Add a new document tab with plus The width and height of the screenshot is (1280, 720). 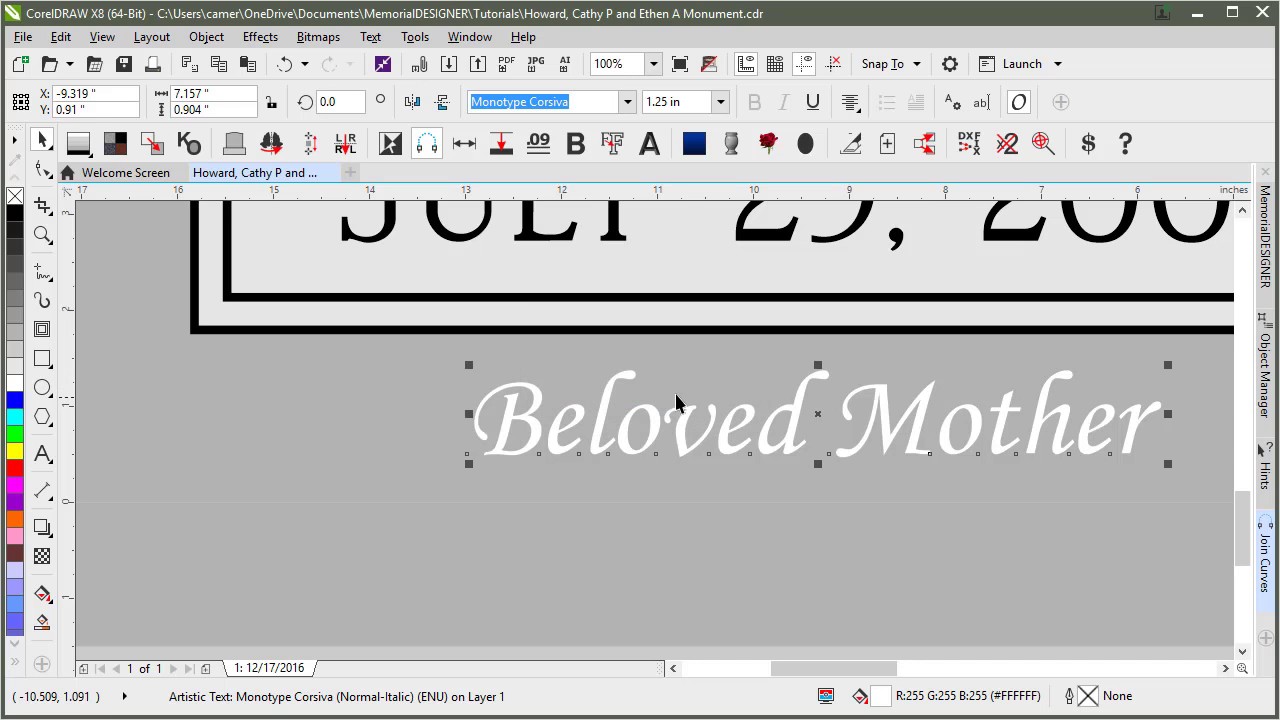tap(350, 173)
